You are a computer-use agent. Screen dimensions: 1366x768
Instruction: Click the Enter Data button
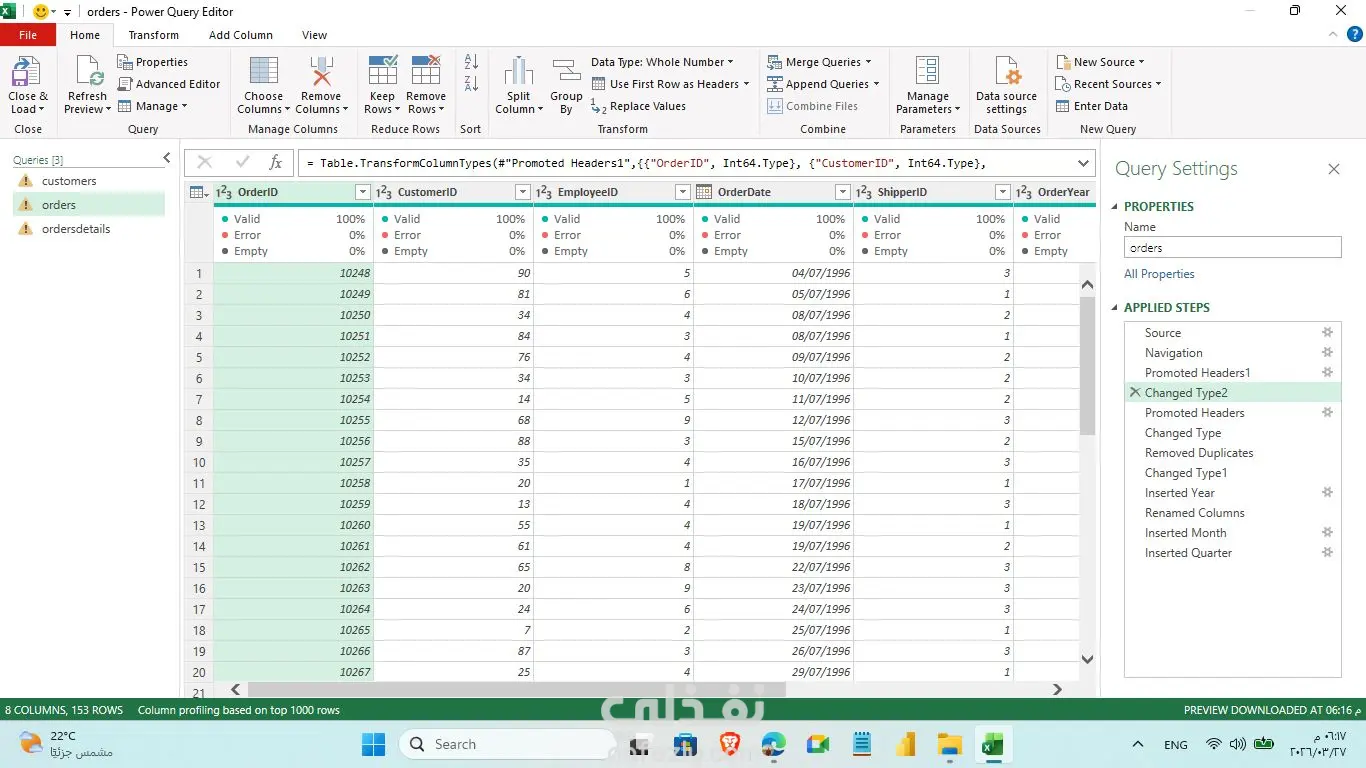1092,106
